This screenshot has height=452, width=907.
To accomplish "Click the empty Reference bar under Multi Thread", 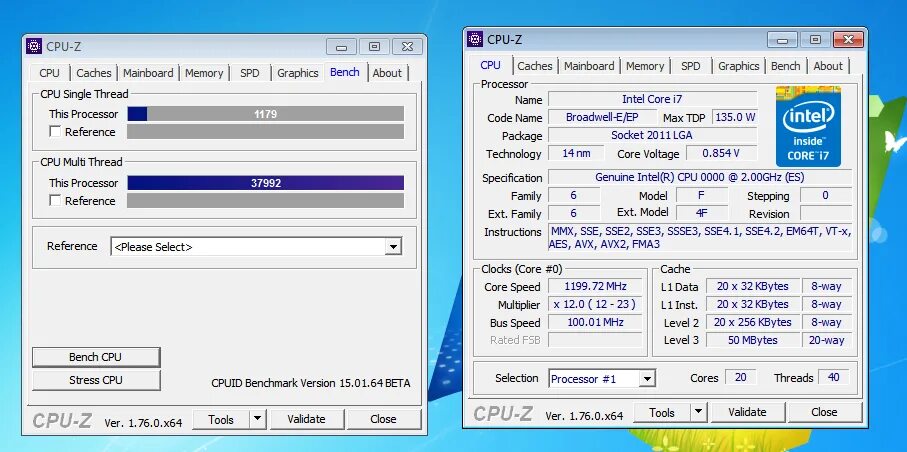I will pyautogui.click(x=266, y=201).
